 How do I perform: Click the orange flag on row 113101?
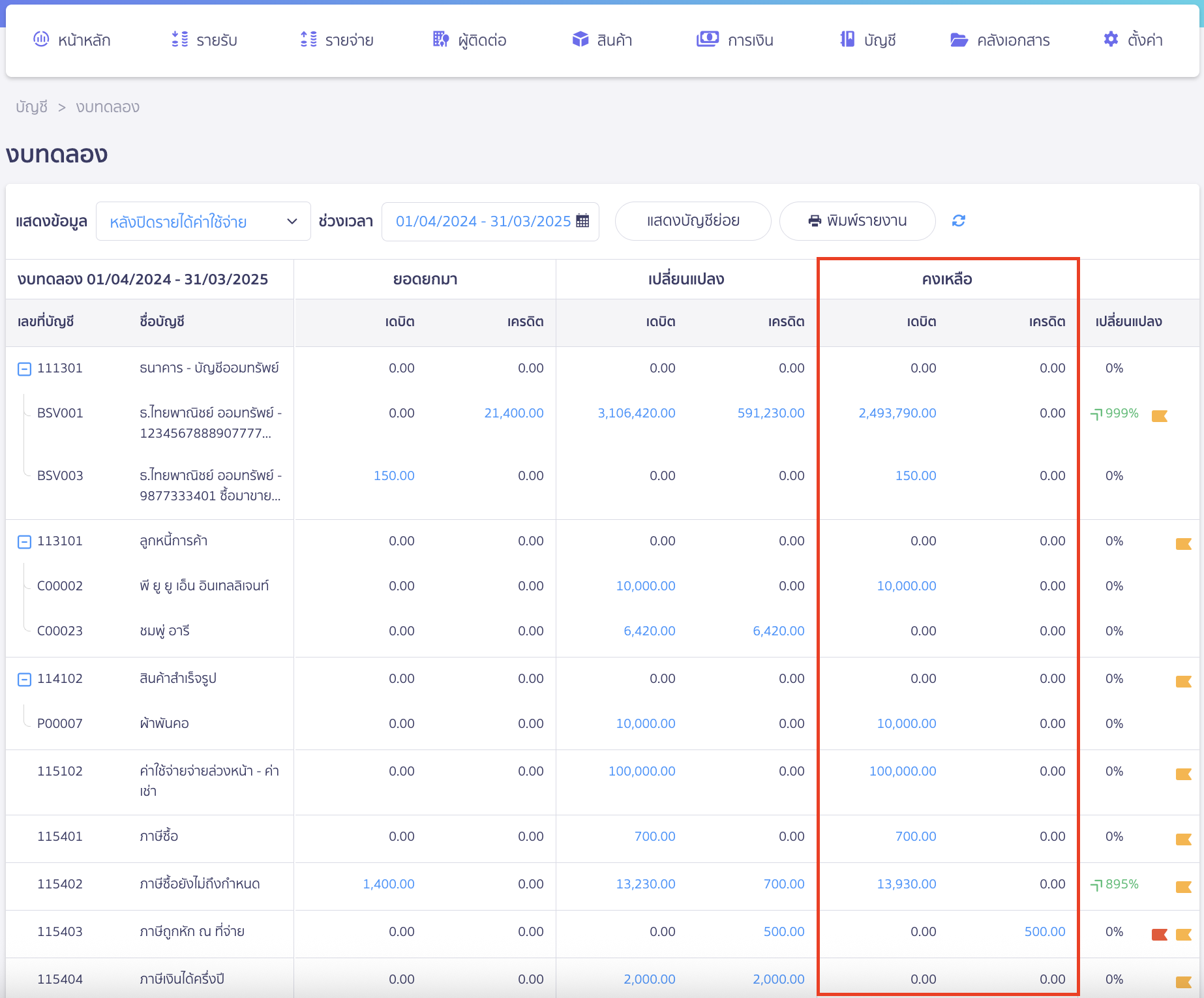(x=1183, y=543)
